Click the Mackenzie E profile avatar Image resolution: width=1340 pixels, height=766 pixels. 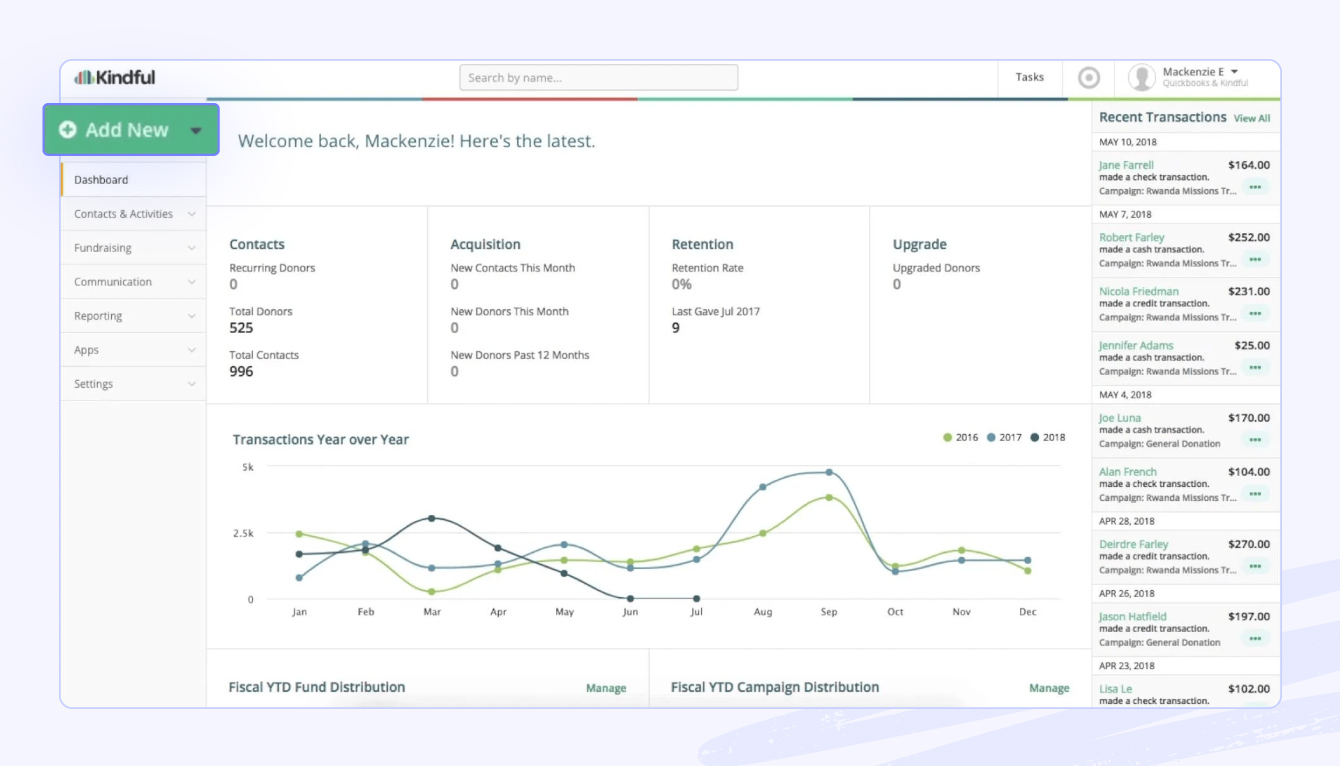click(x=1142, y=78)
